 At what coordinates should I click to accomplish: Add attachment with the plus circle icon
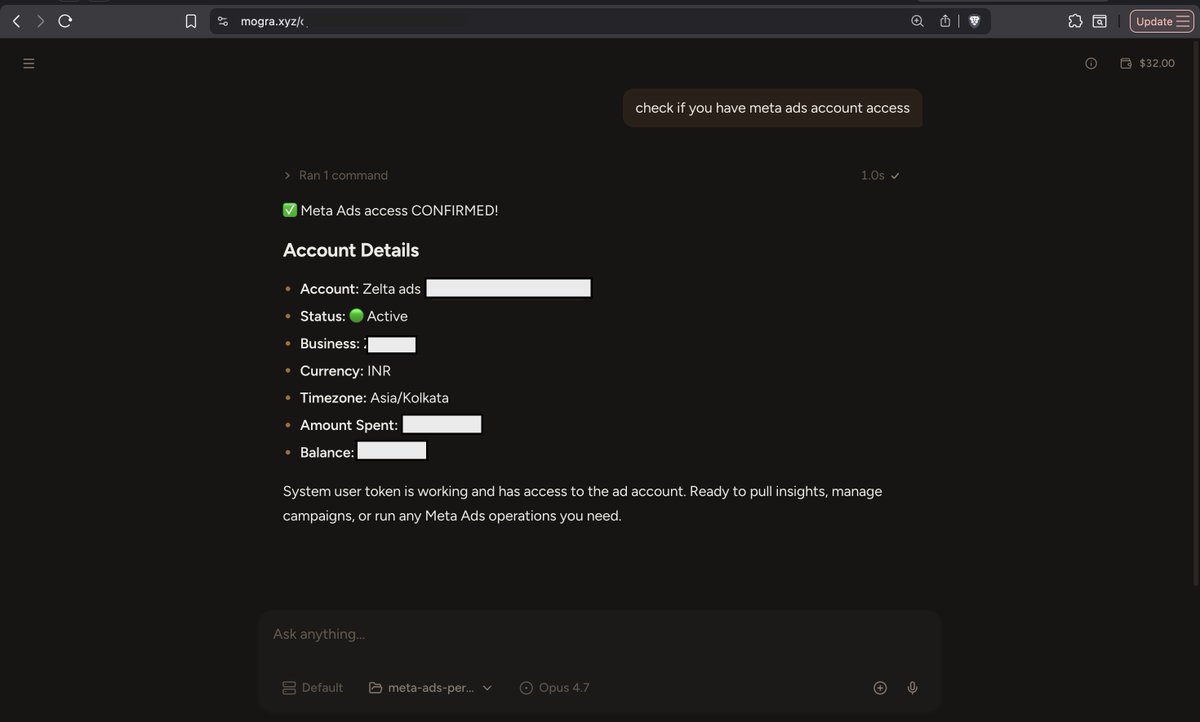click(x=880, y=688)
